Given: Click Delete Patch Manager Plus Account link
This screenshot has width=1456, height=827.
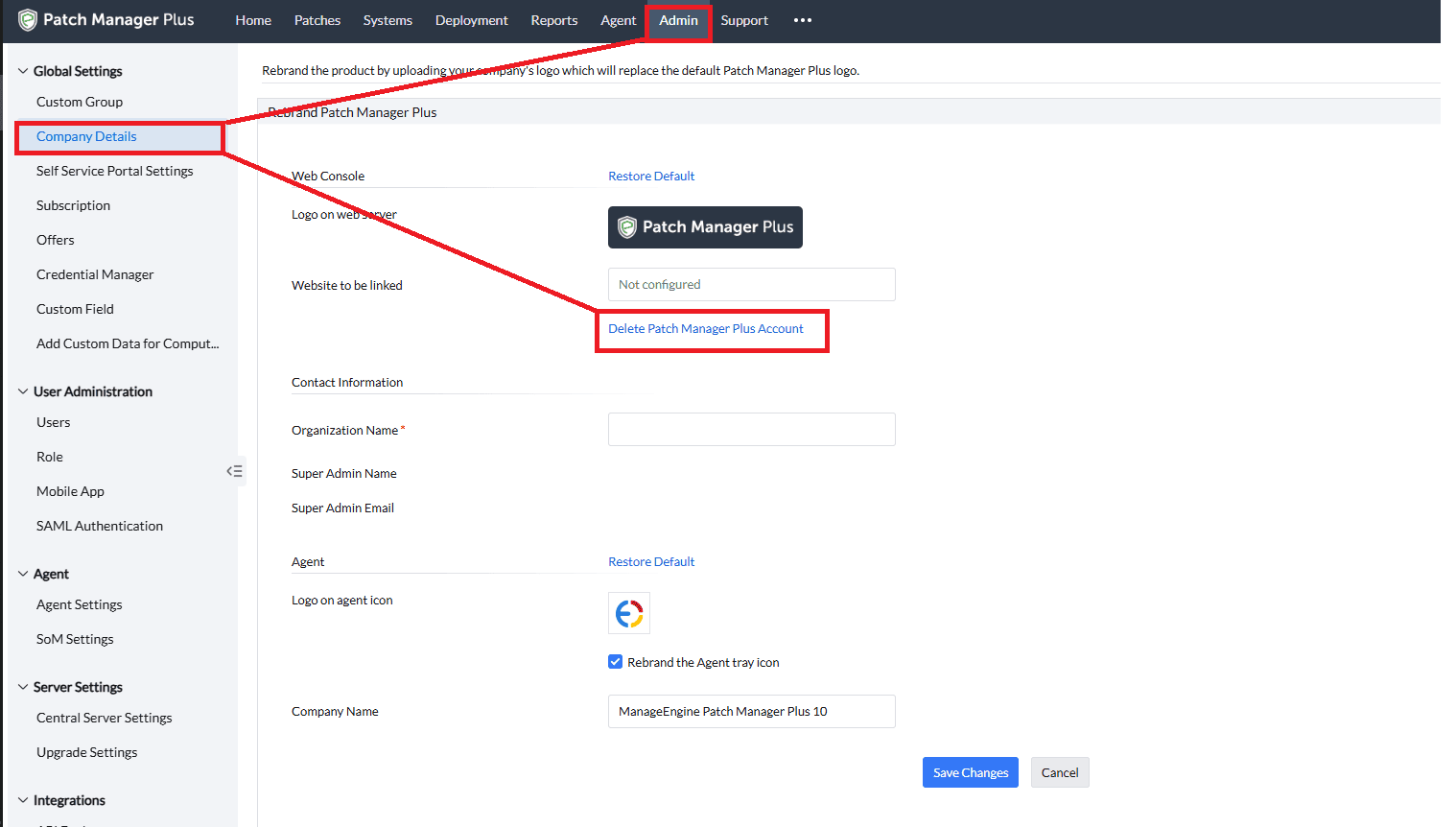Looking at the screenshot, I should point(706,329).
